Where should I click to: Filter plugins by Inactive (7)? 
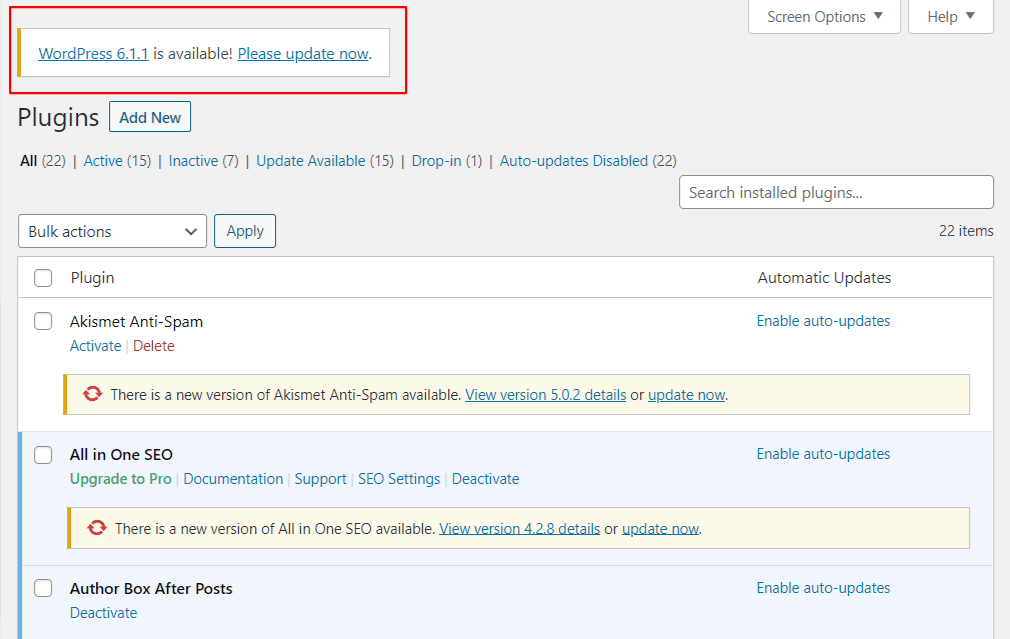(x=204, y=160)
